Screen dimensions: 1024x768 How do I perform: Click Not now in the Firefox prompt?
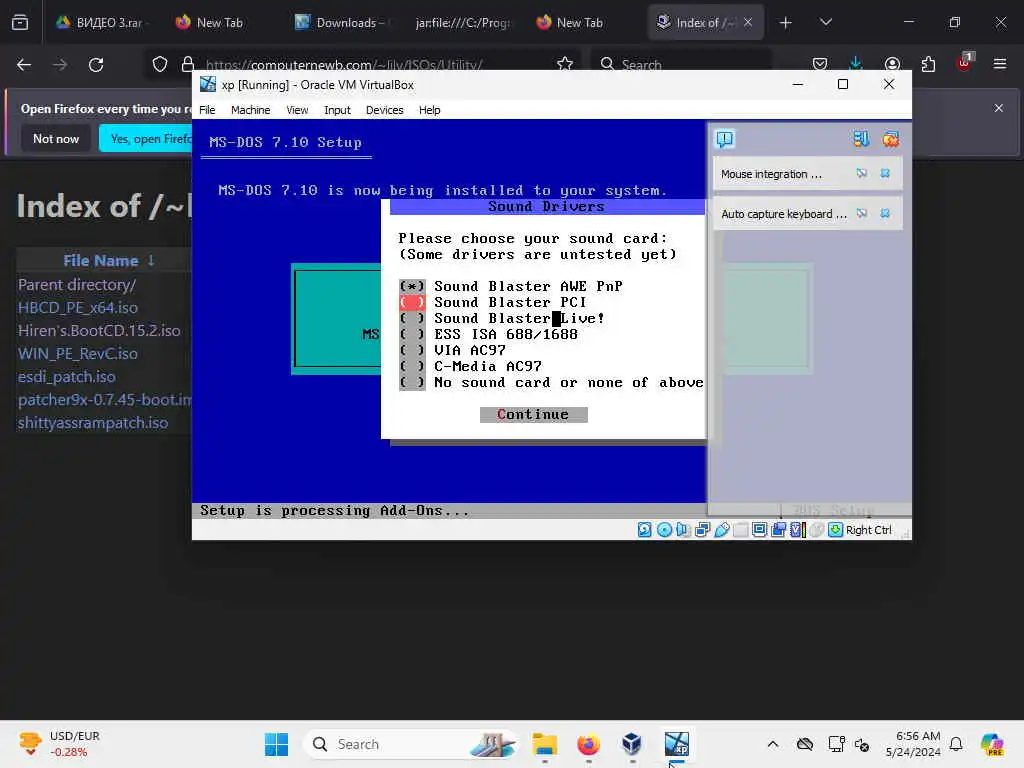point(56,138)
